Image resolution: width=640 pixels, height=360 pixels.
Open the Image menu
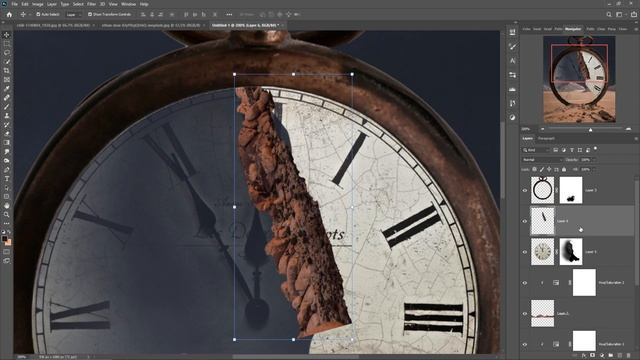coord(38,4)
